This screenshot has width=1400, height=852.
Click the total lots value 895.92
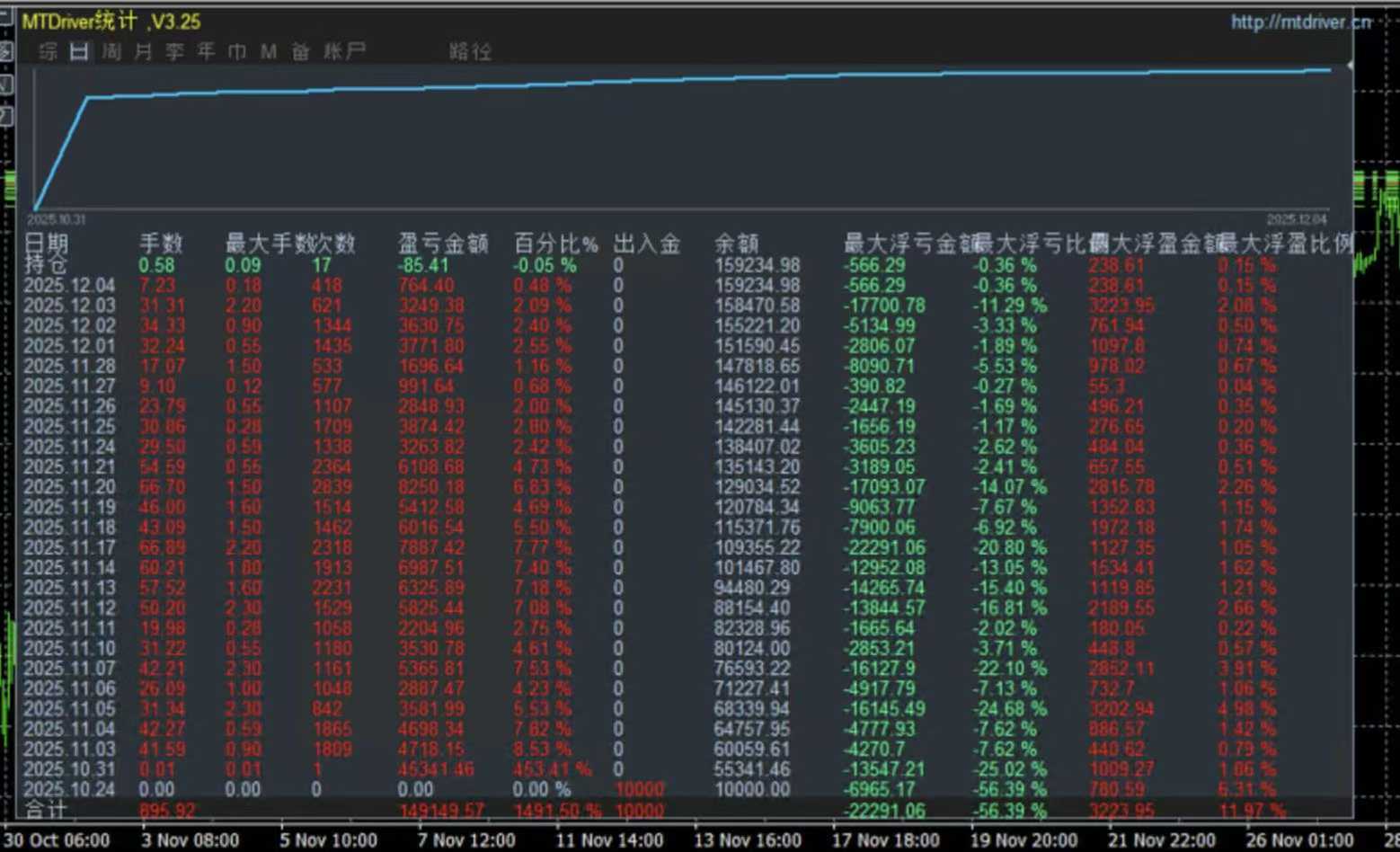(x=168, y=811)
